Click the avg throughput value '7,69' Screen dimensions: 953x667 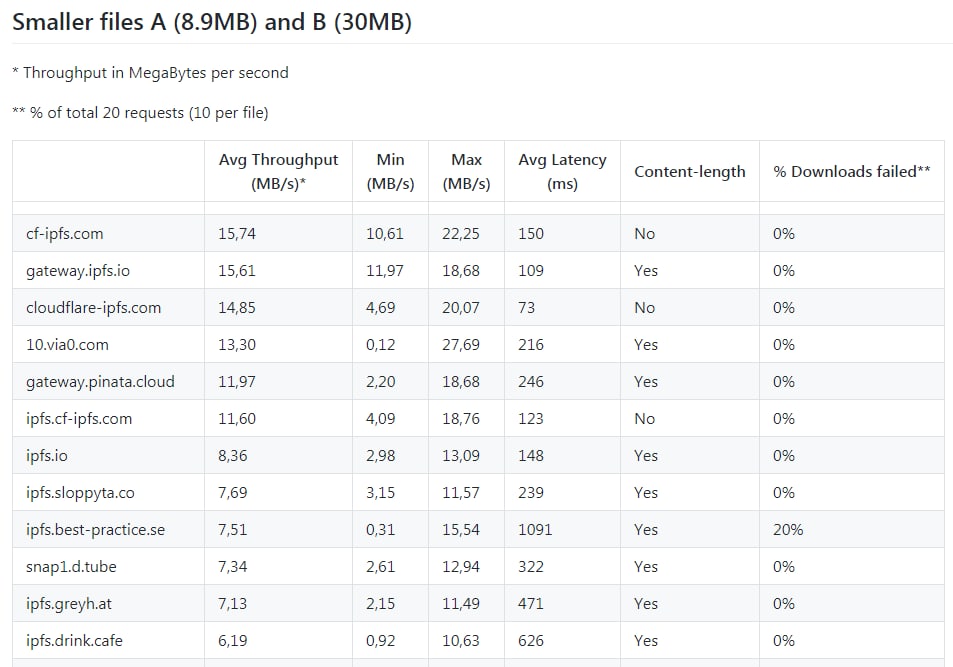click(233, 493)
